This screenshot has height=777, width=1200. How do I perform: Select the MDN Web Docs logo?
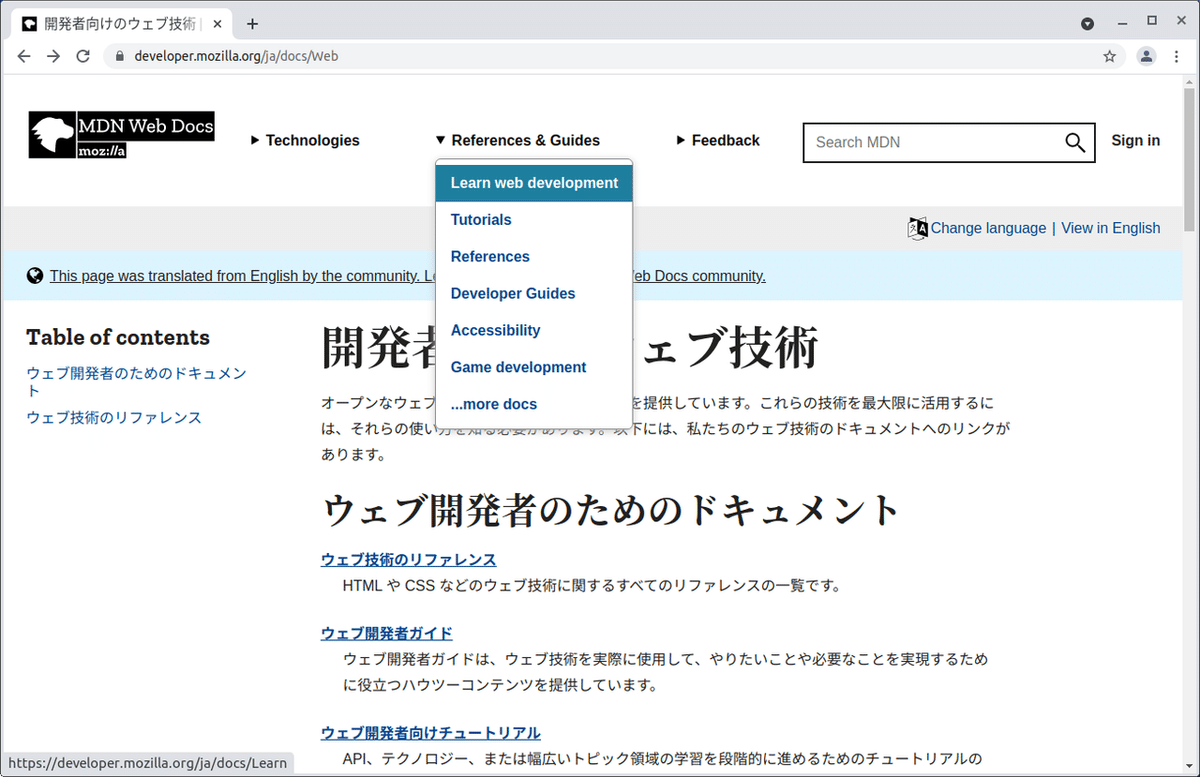click(120, 133)
